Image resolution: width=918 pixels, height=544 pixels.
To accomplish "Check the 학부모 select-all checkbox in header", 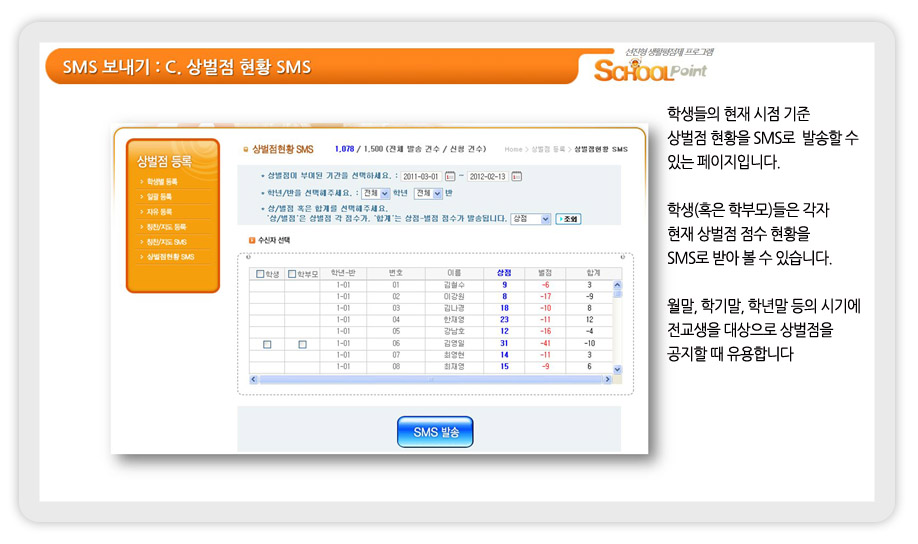I will point(292,273).
